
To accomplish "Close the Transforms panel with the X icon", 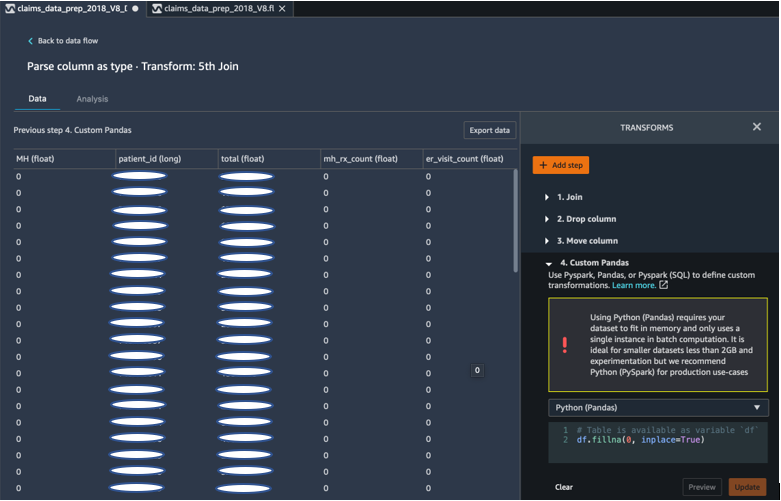I will coord(757,127).
